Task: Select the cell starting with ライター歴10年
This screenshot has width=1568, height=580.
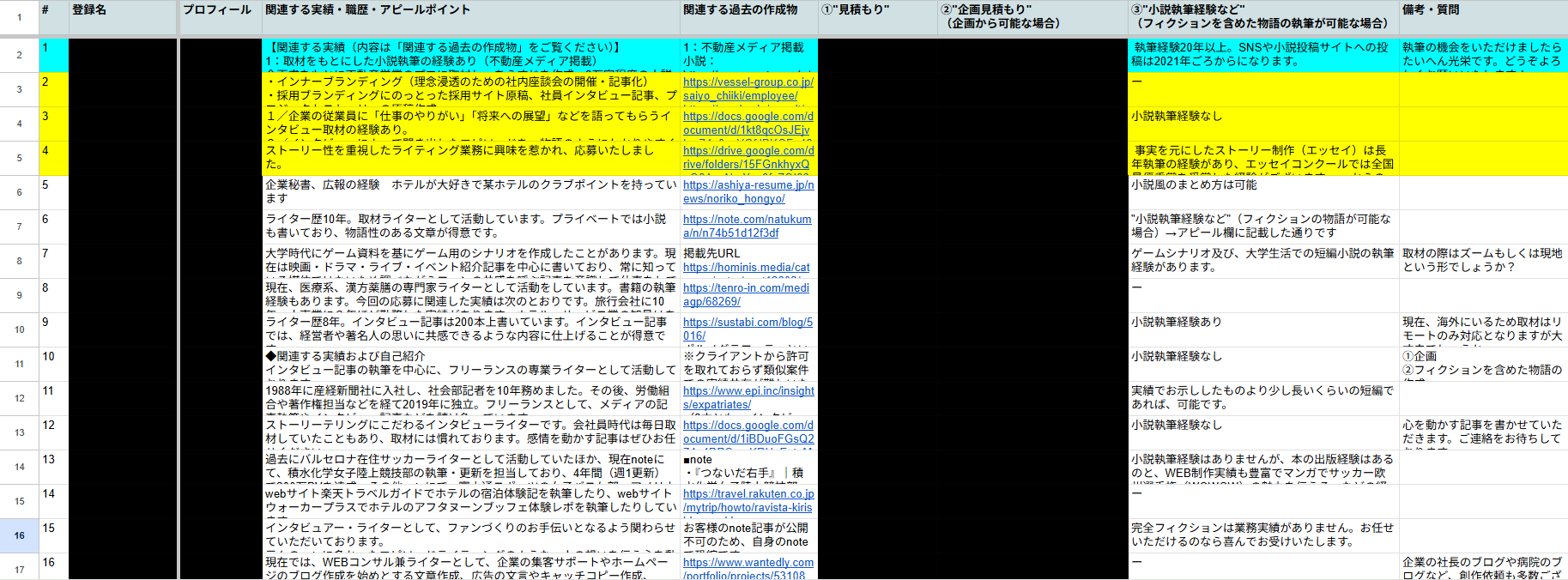Action: 470,227
